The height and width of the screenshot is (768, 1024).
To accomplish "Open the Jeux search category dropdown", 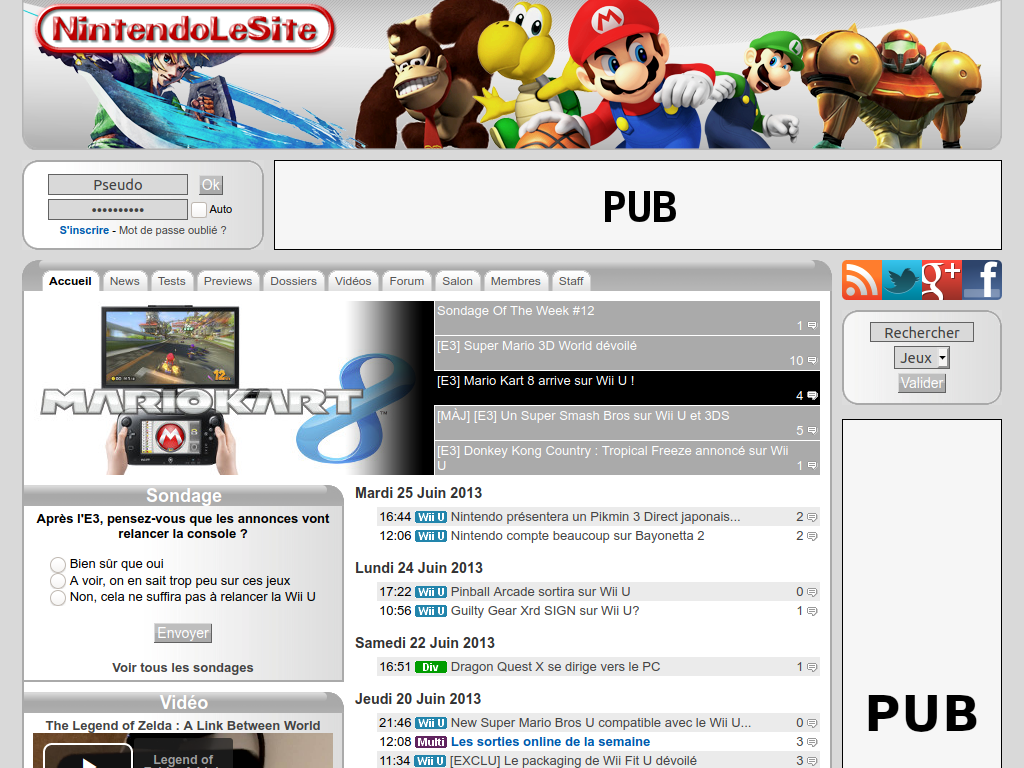I will point(921,358).
